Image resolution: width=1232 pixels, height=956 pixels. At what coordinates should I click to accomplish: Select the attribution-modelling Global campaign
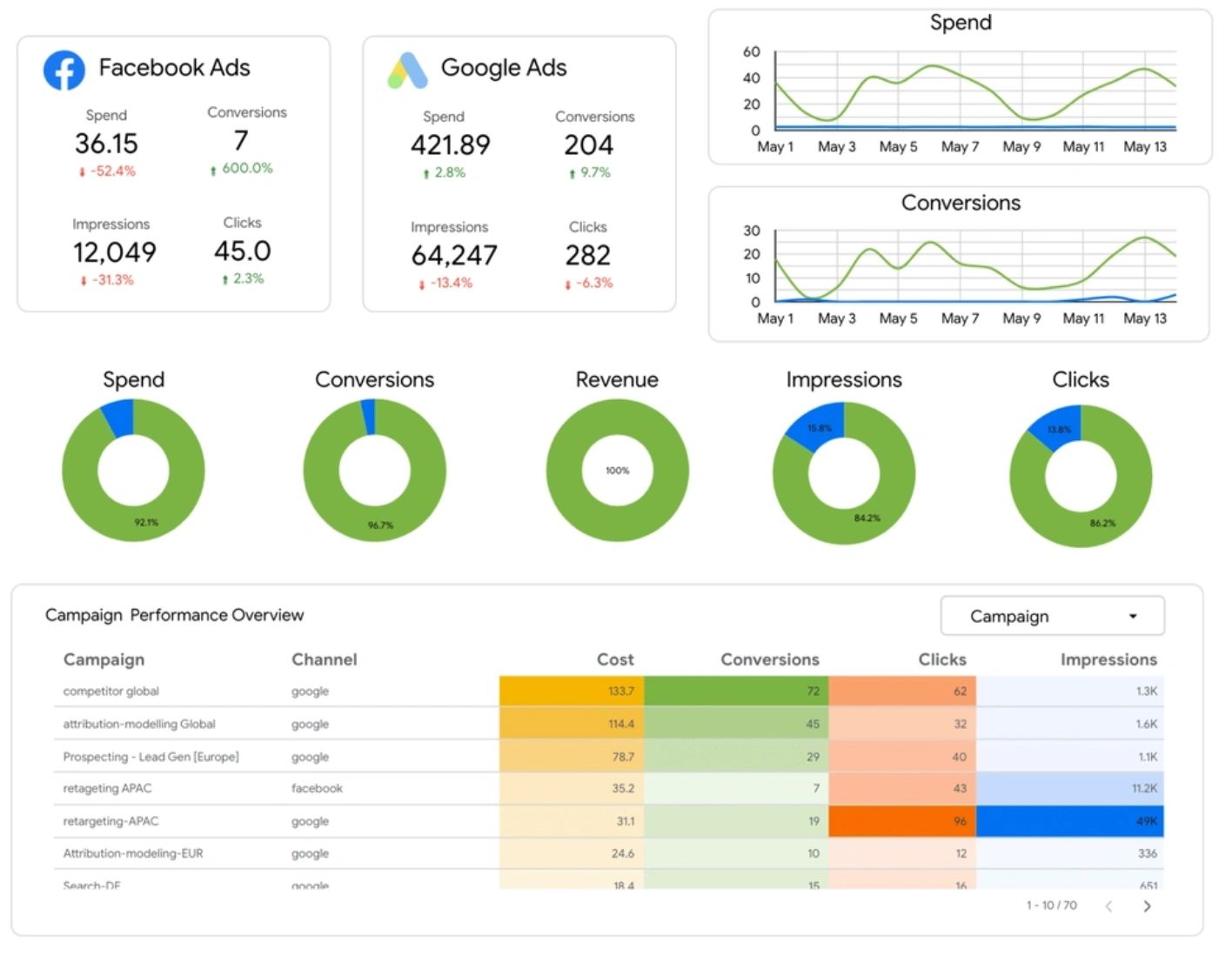[x=139, y=724]
